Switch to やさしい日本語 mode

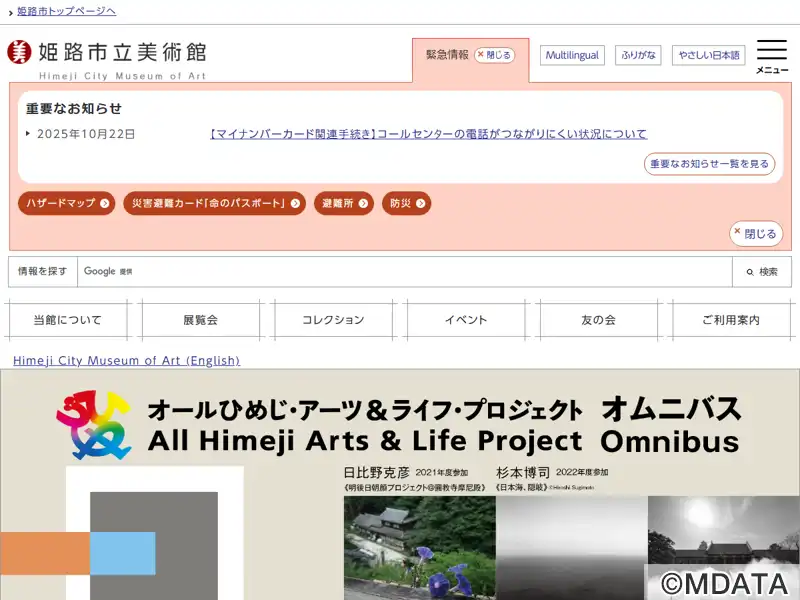709,55
